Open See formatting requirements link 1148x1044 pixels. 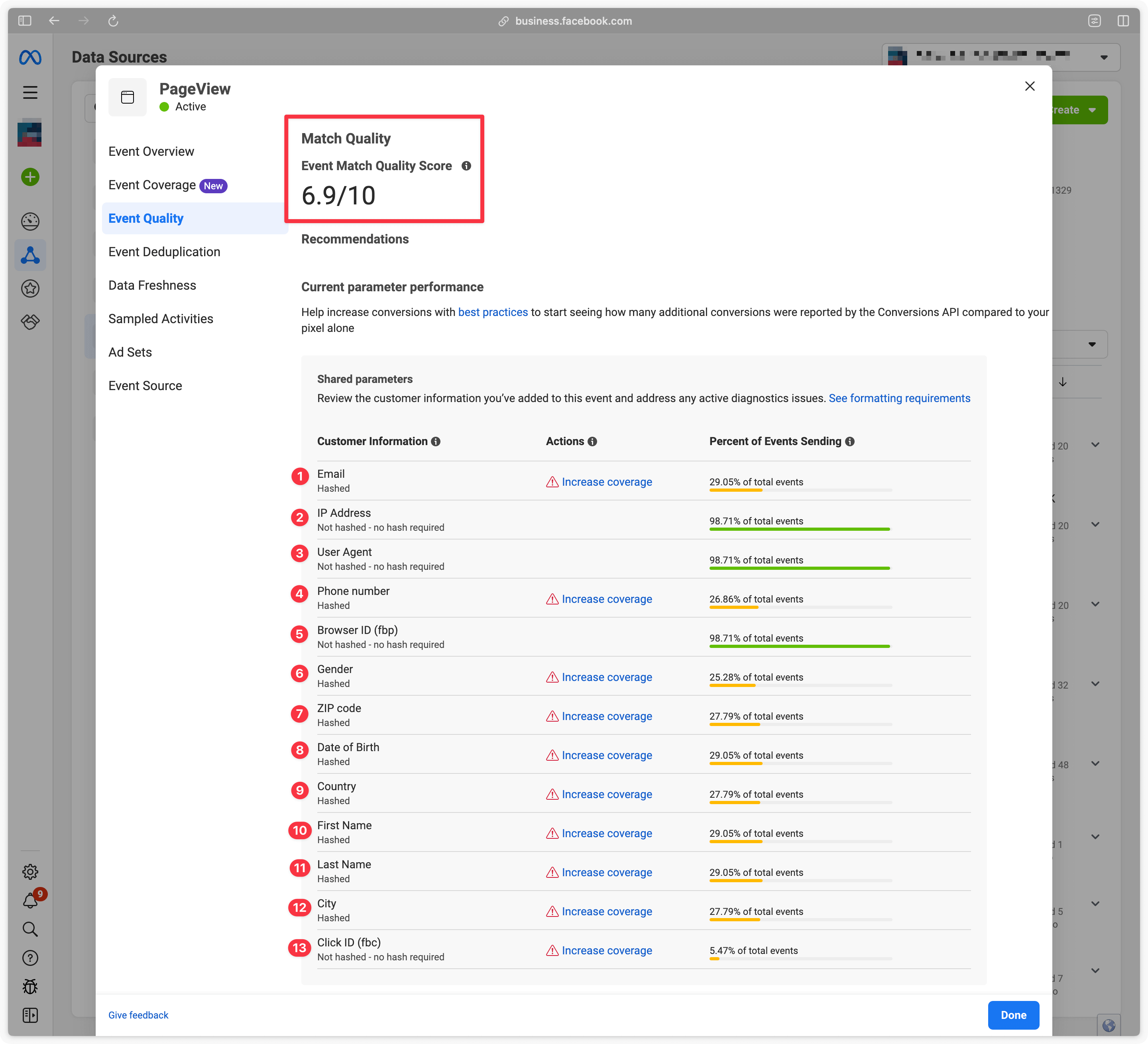click(x=899, y=398)
